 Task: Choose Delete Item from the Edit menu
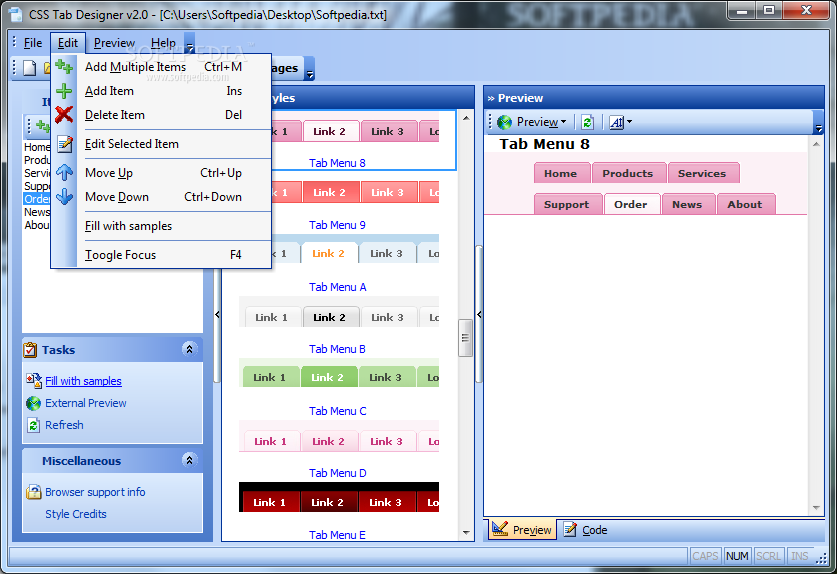click(161, 115)
